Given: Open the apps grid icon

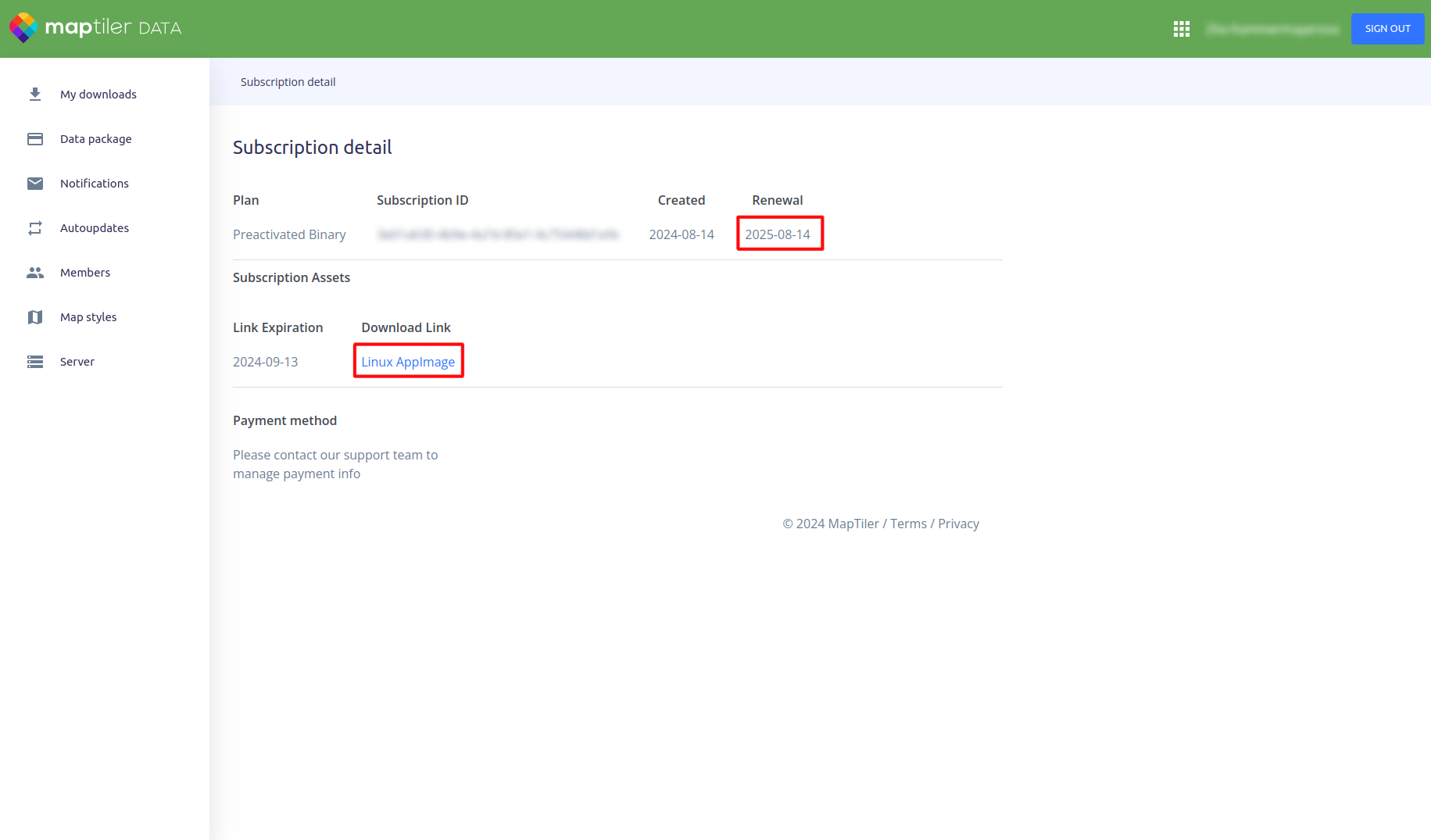Looking at the screenshot, I should [x=1182, y=29].
